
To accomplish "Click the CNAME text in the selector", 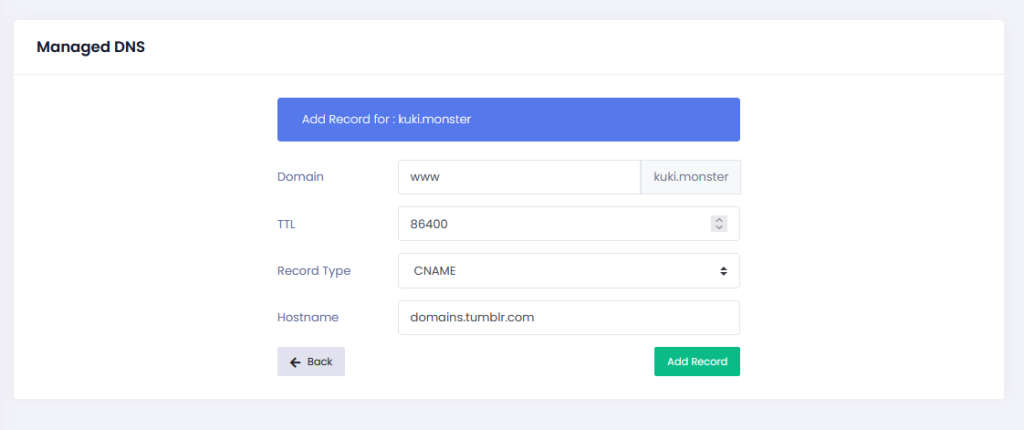I will coord(435,271).
